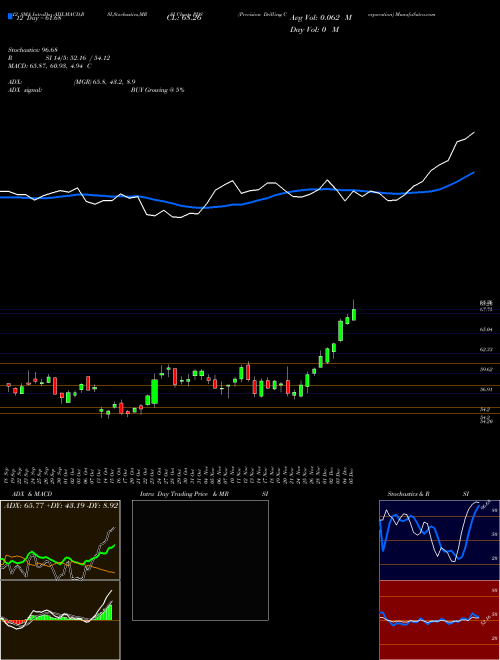Click the 'Stochastics & R' panel title
Image resolution: width=500 pixels, height=660 pixels.
tap(409, 494)
